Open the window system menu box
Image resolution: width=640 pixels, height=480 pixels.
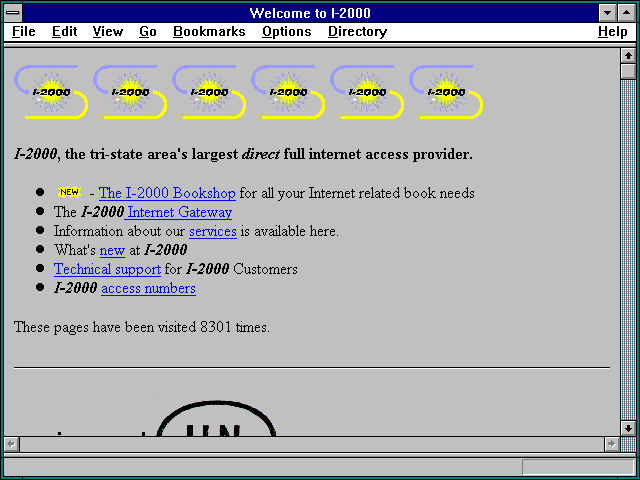(13, 13)
